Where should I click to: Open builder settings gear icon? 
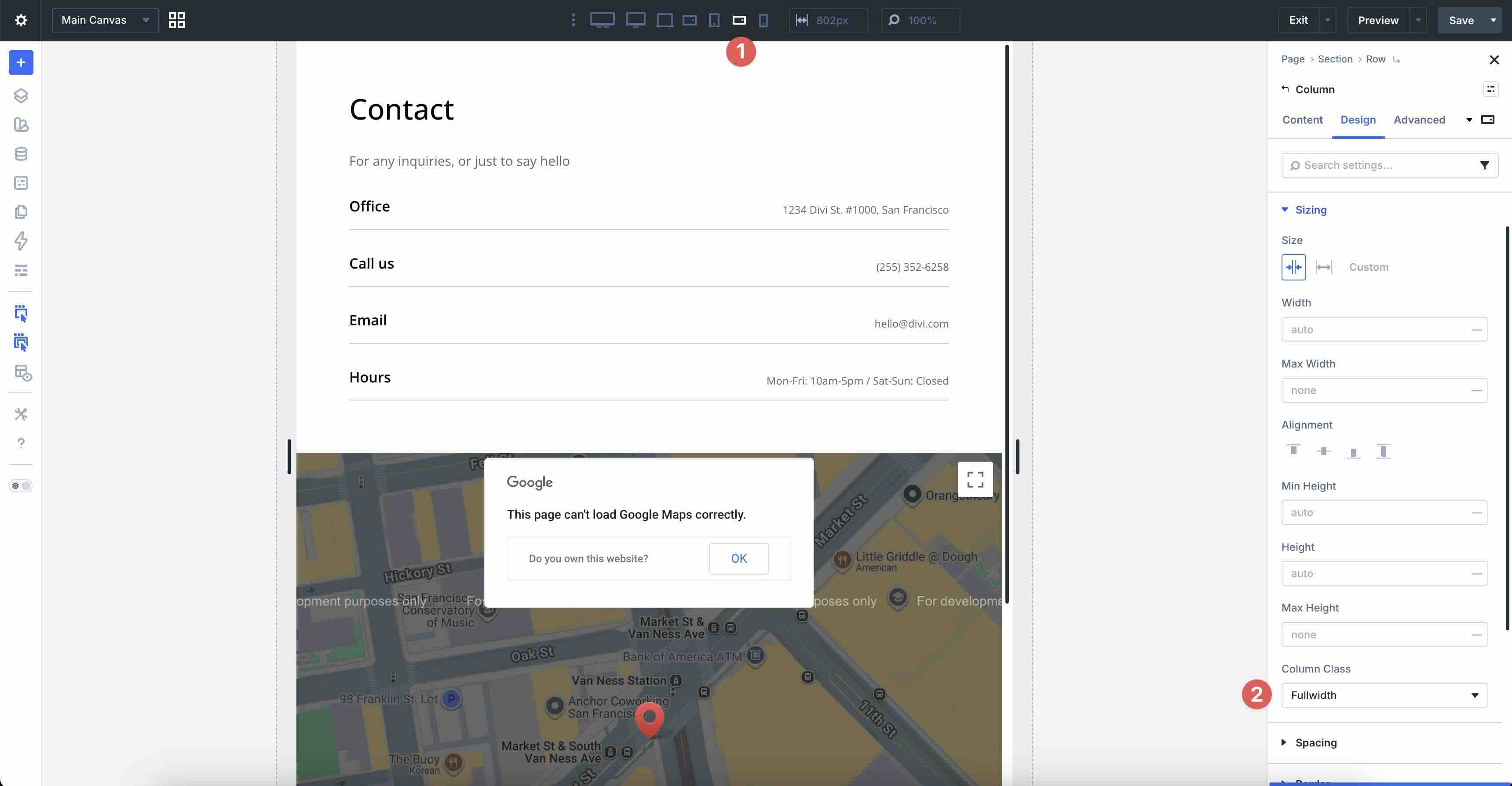(x=21, y=21)
